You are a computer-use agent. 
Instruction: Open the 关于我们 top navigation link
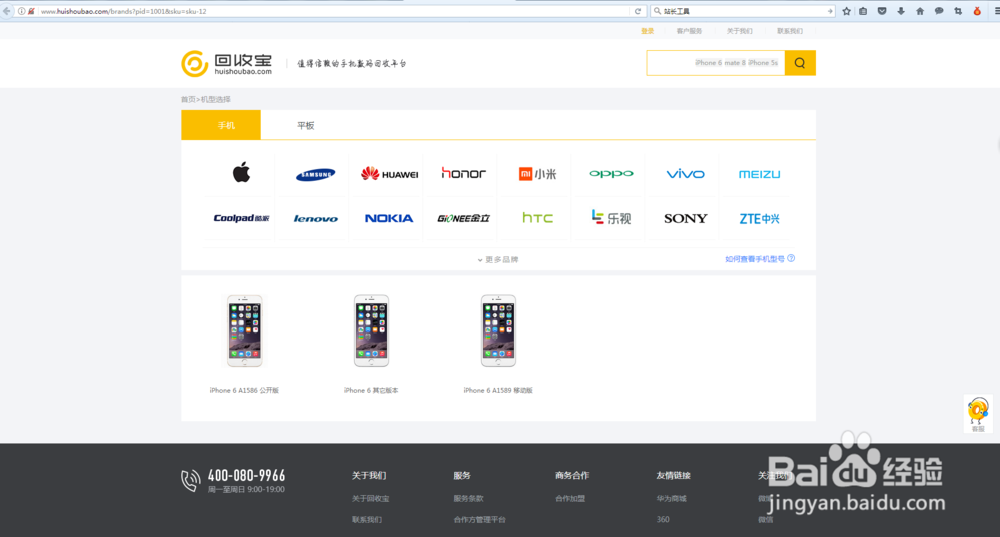click(740, 31)
